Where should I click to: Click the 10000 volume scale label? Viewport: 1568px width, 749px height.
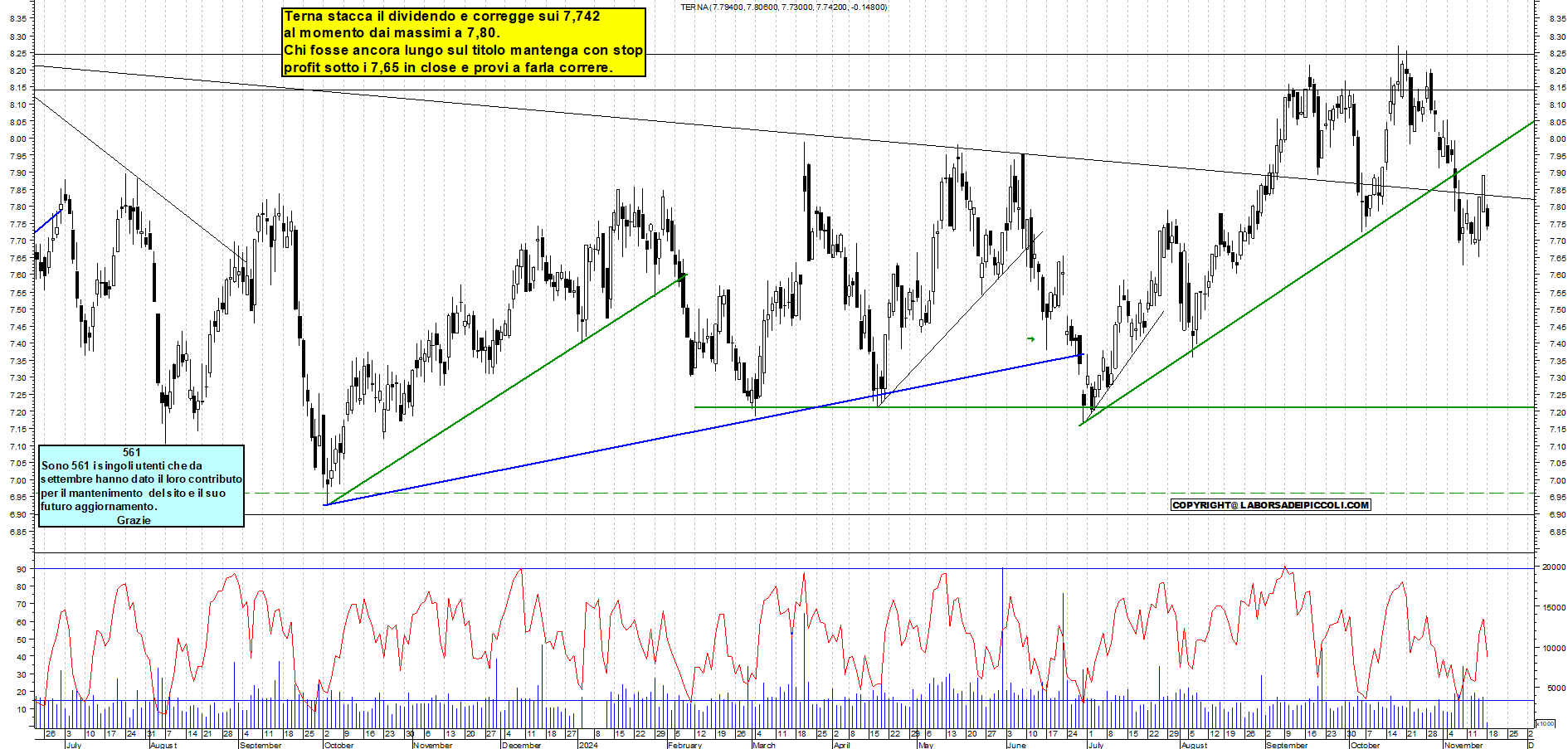pos(1553,649)
